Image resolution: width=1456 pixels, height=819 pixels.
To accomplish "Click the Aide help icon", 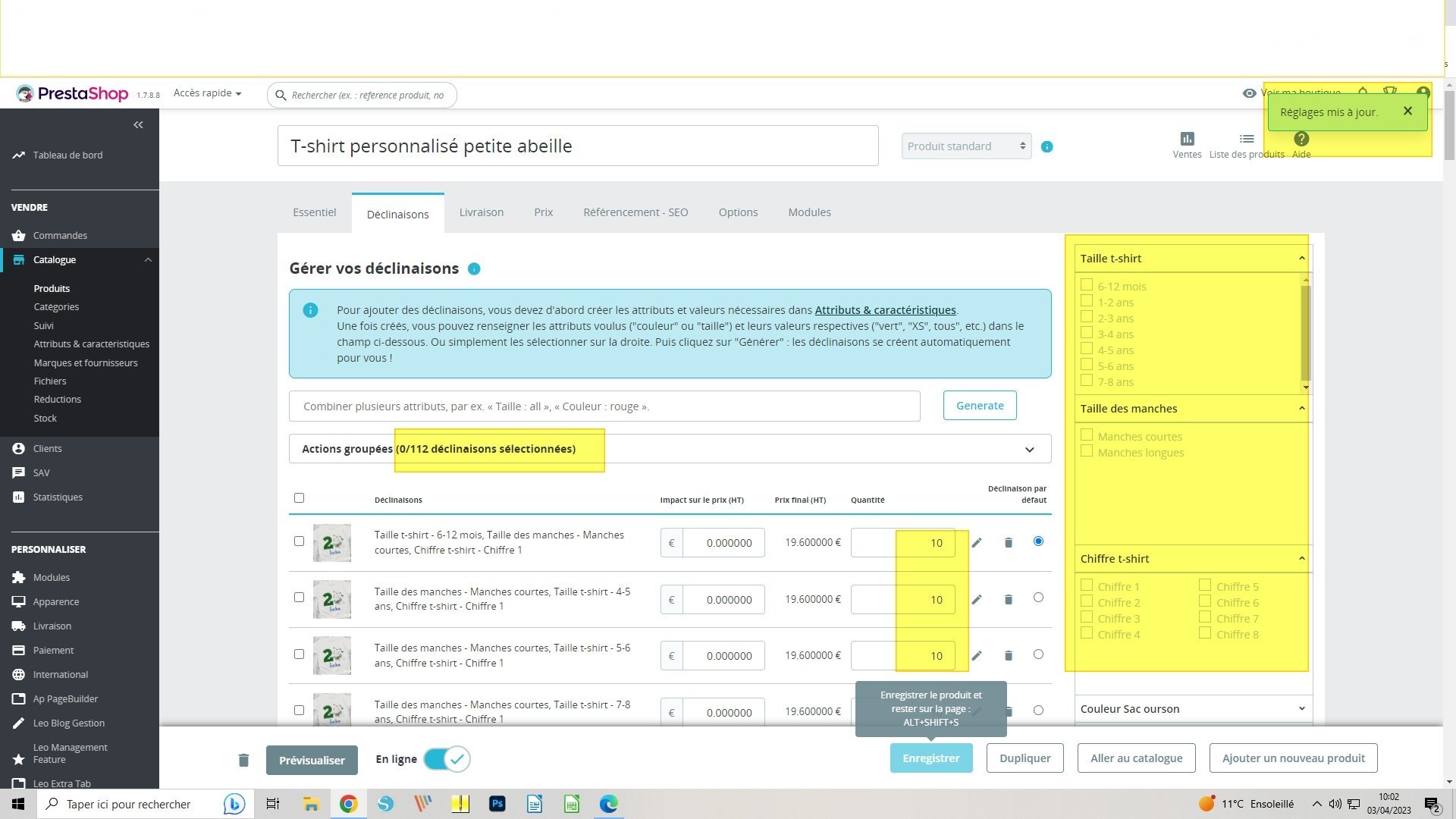I will pos(1301,139).
